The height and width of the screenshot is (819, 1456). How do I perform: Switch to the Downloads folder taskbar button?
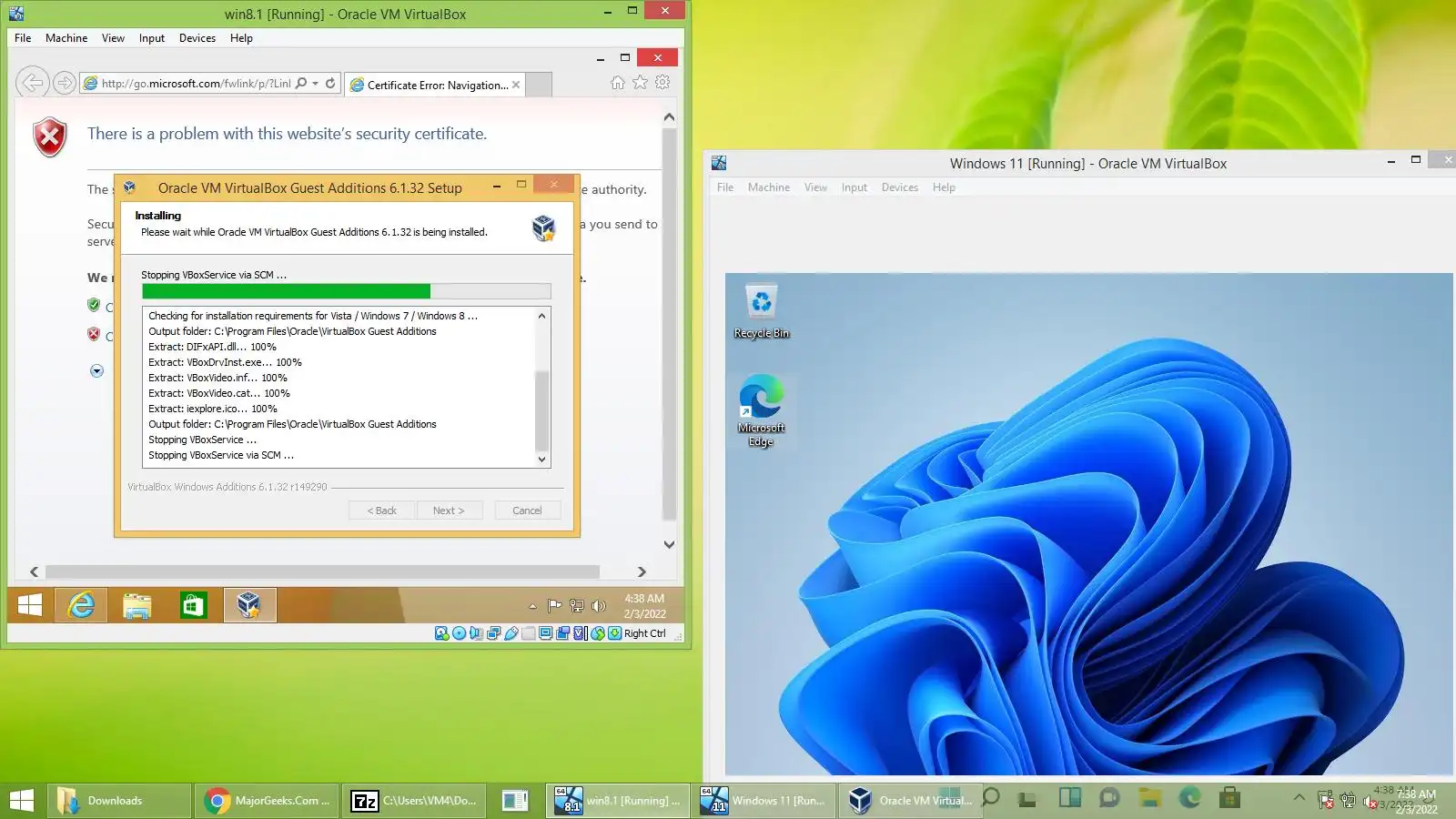(119, 801)
